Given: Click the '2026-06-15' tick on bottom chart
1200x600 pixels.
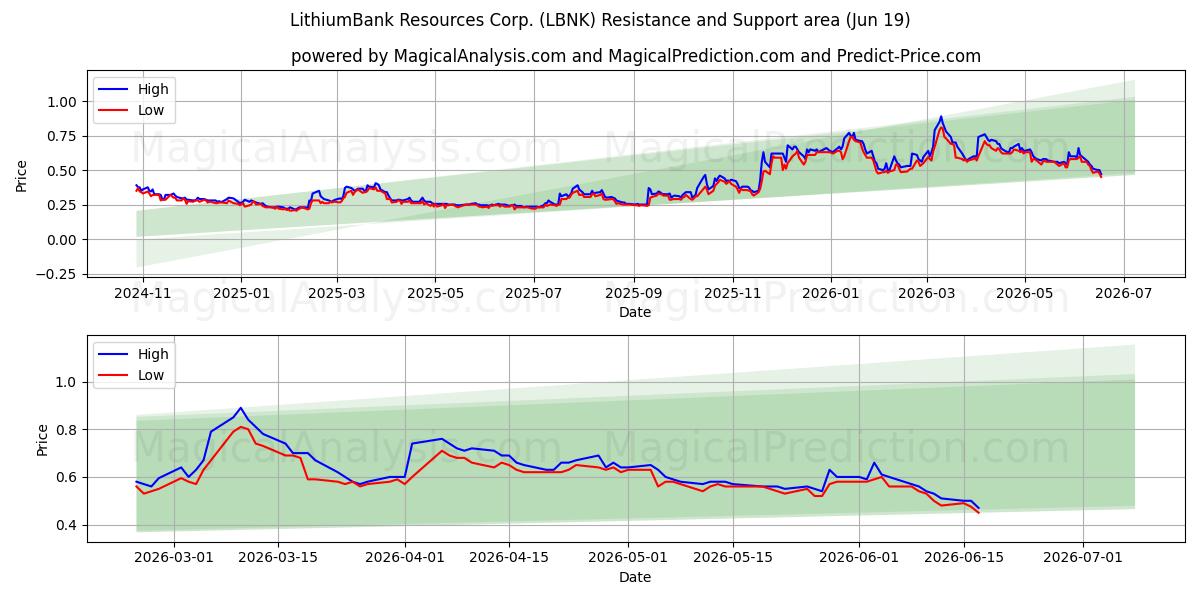Looking at the screenshot, I should 964,558.
